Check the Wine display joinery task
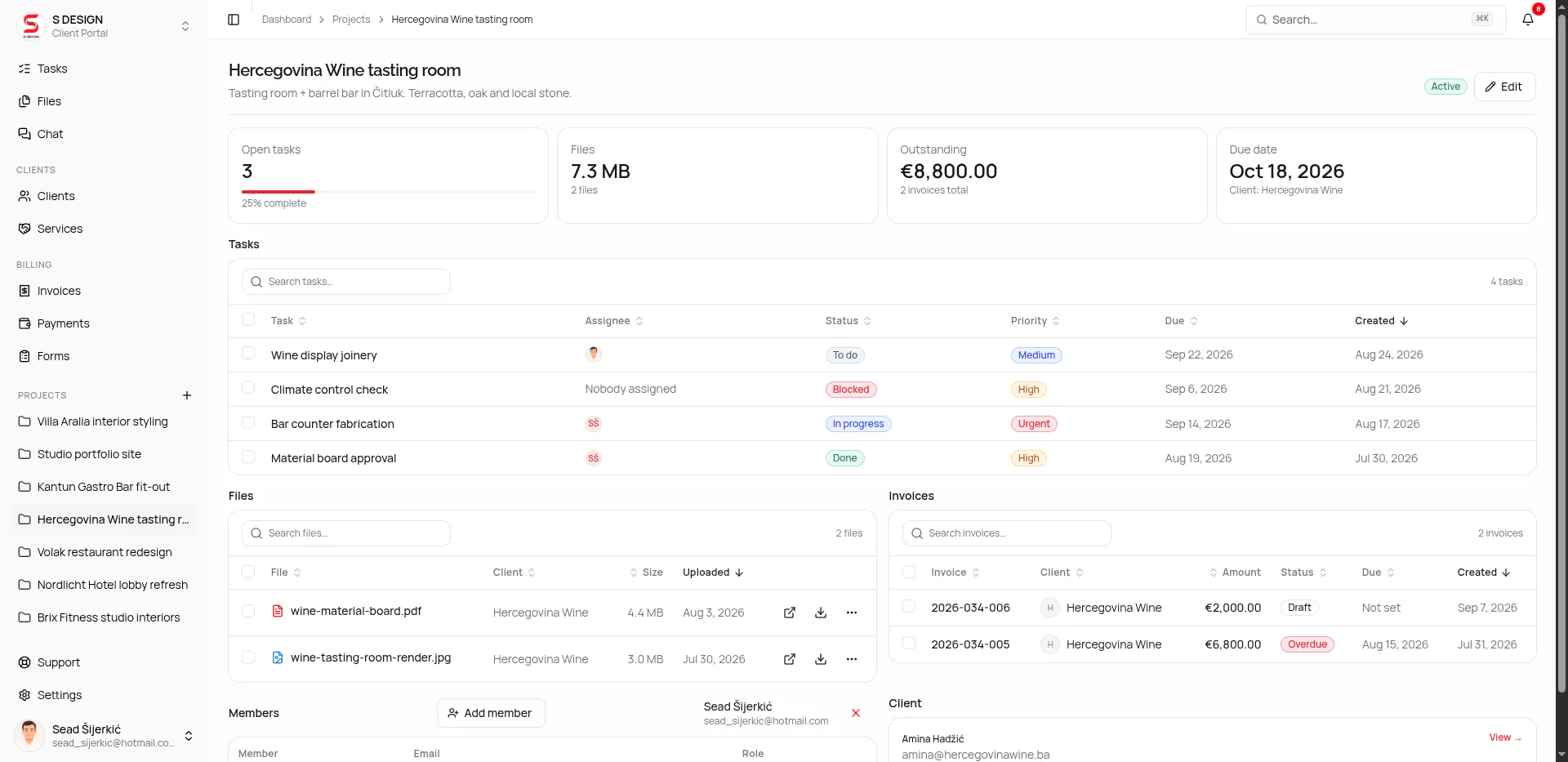The height and width of the screenshot is (762, 1568). 248,353
